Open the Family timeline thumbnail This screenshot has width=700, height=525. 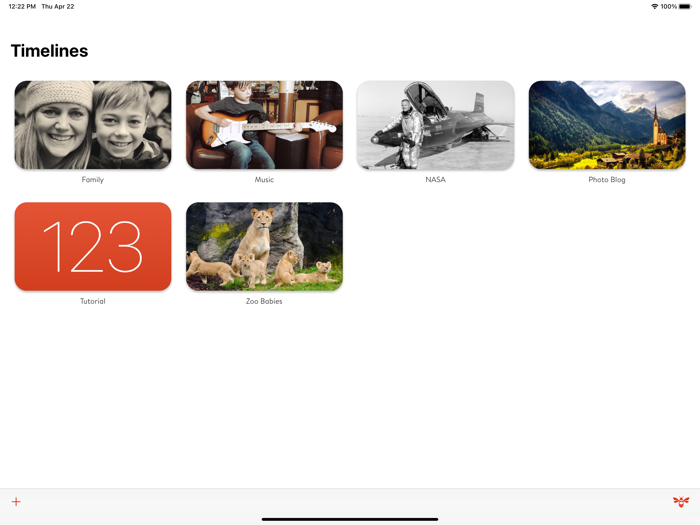click(93, 125)
